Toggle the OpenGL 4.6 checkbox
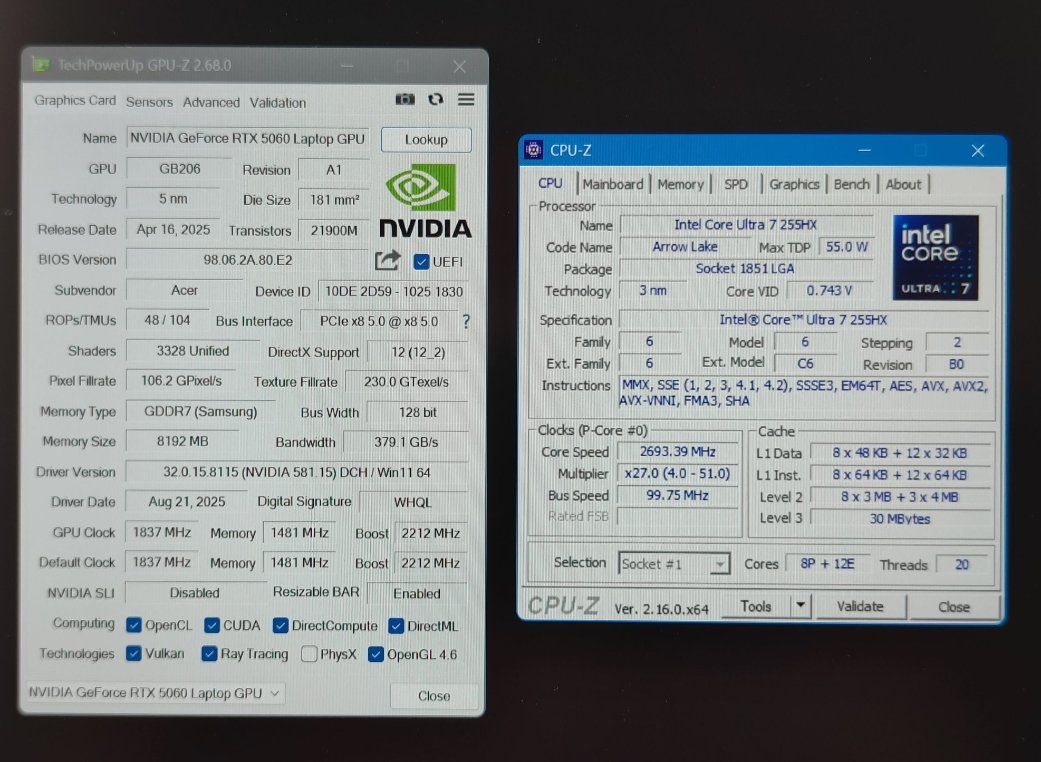Screen dimensions: 1041x762 tap(376, 654)
